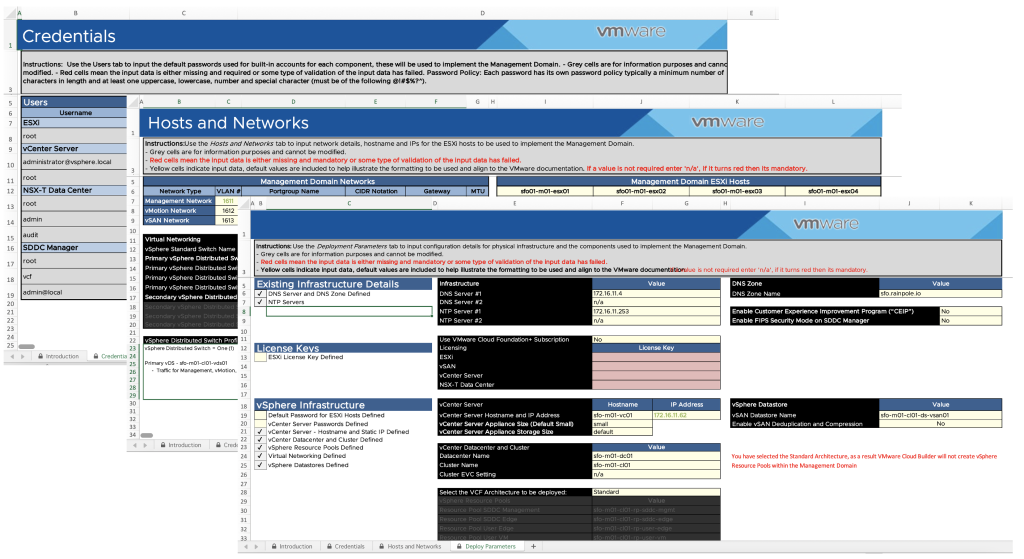Click administrator@vsphere.local username cell
This screenshot has width=1024, height=559.
74,162
